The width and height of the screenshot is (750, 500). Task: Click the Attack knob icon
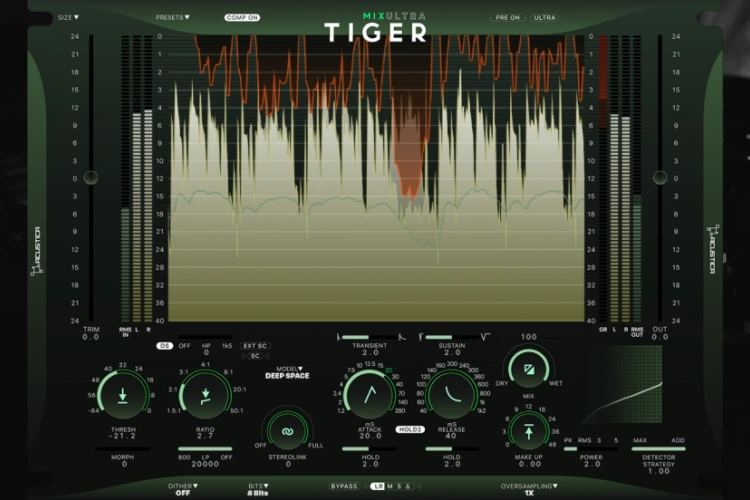point(370,395)
